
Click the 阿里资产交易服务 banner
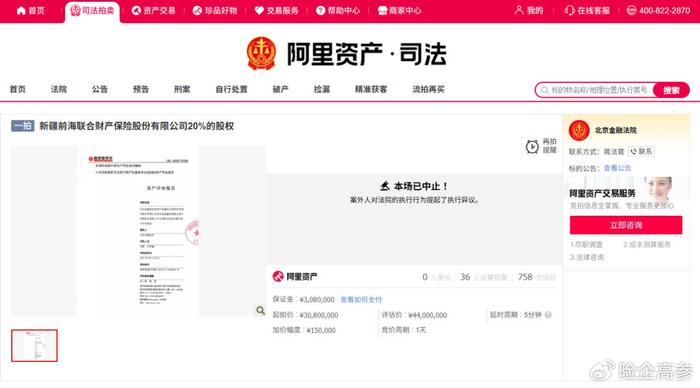tap(626, 194)
